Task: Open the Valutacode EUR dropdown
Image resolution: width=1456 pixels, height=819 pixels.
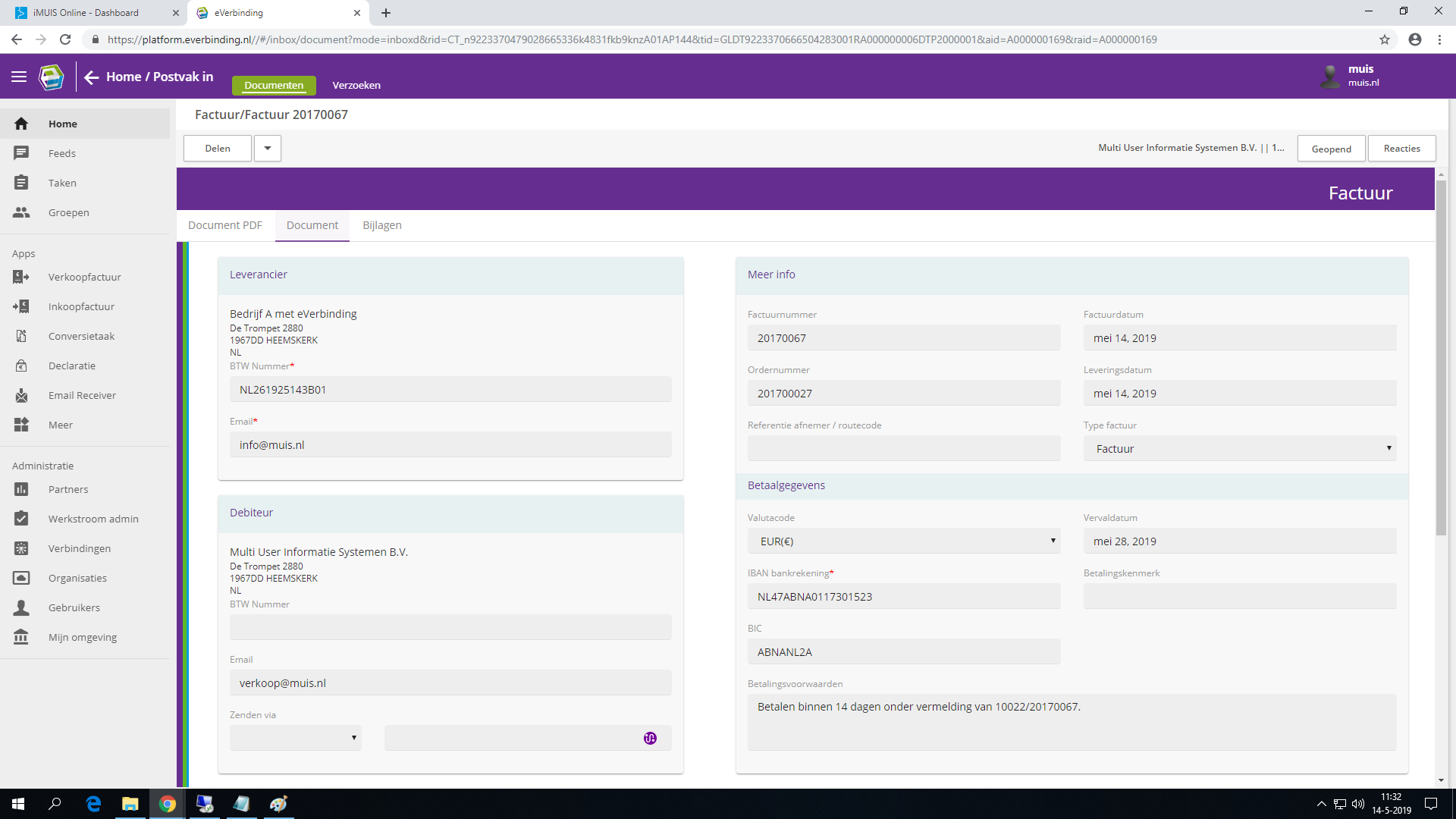Action: [903, 541]
